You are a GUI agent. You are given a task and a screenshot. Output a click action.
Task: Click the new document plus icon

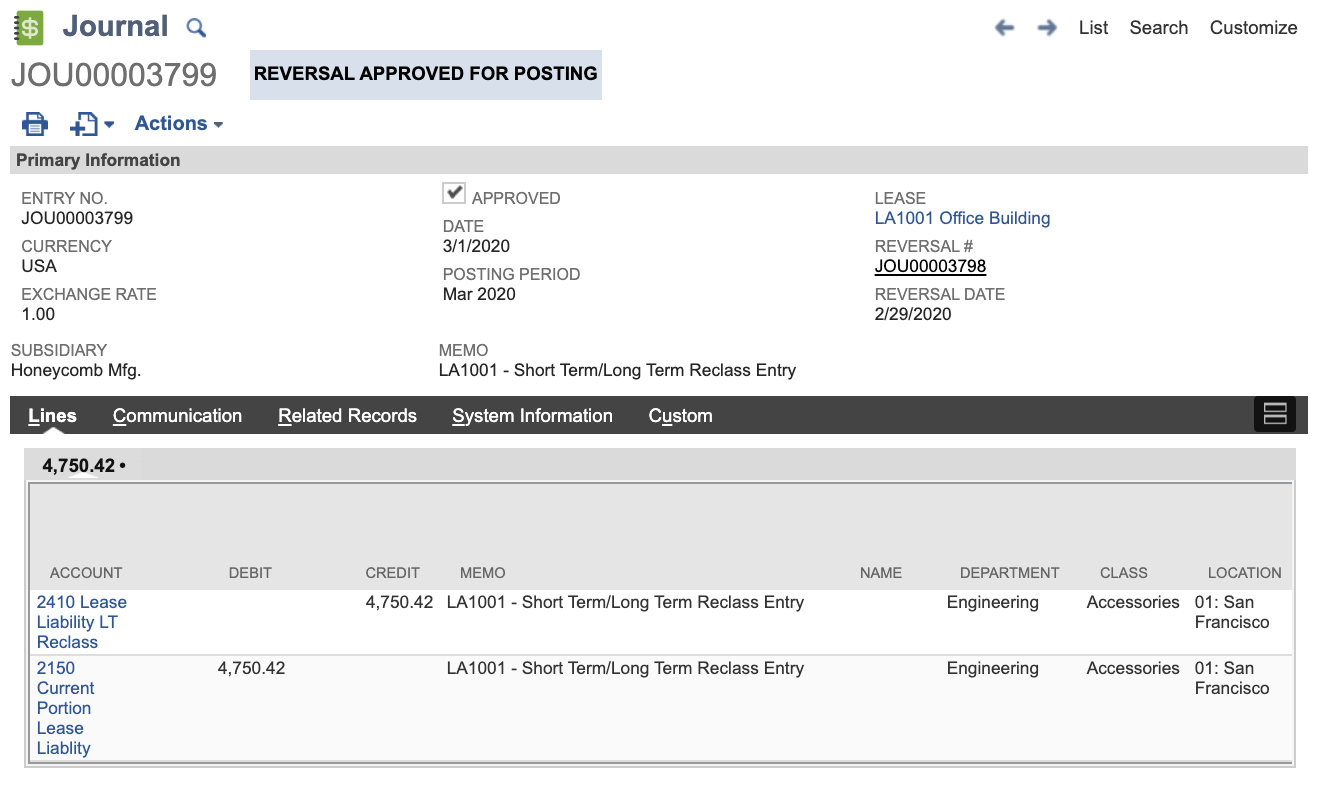[x=84, y=124]
